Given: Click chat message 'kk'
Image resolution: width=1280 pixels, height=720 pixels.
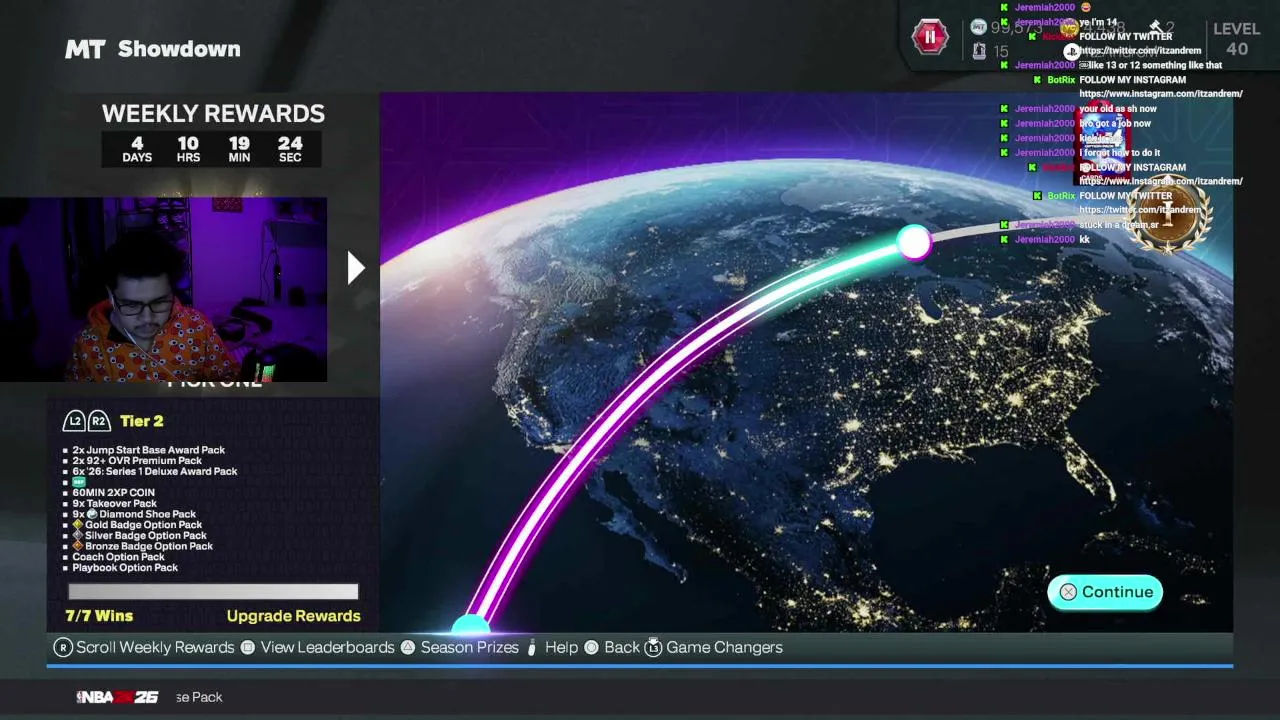Looking at the screenshot, I should (x=1085, y=240).
